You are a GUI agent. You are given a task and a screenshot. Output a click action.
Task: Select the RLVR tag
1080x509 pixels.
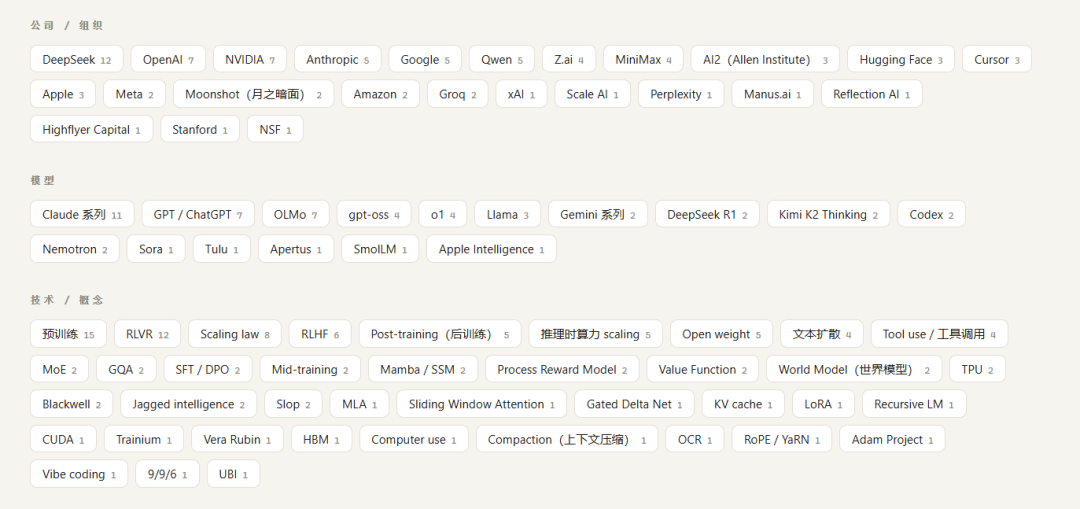(x=147, y=334)
